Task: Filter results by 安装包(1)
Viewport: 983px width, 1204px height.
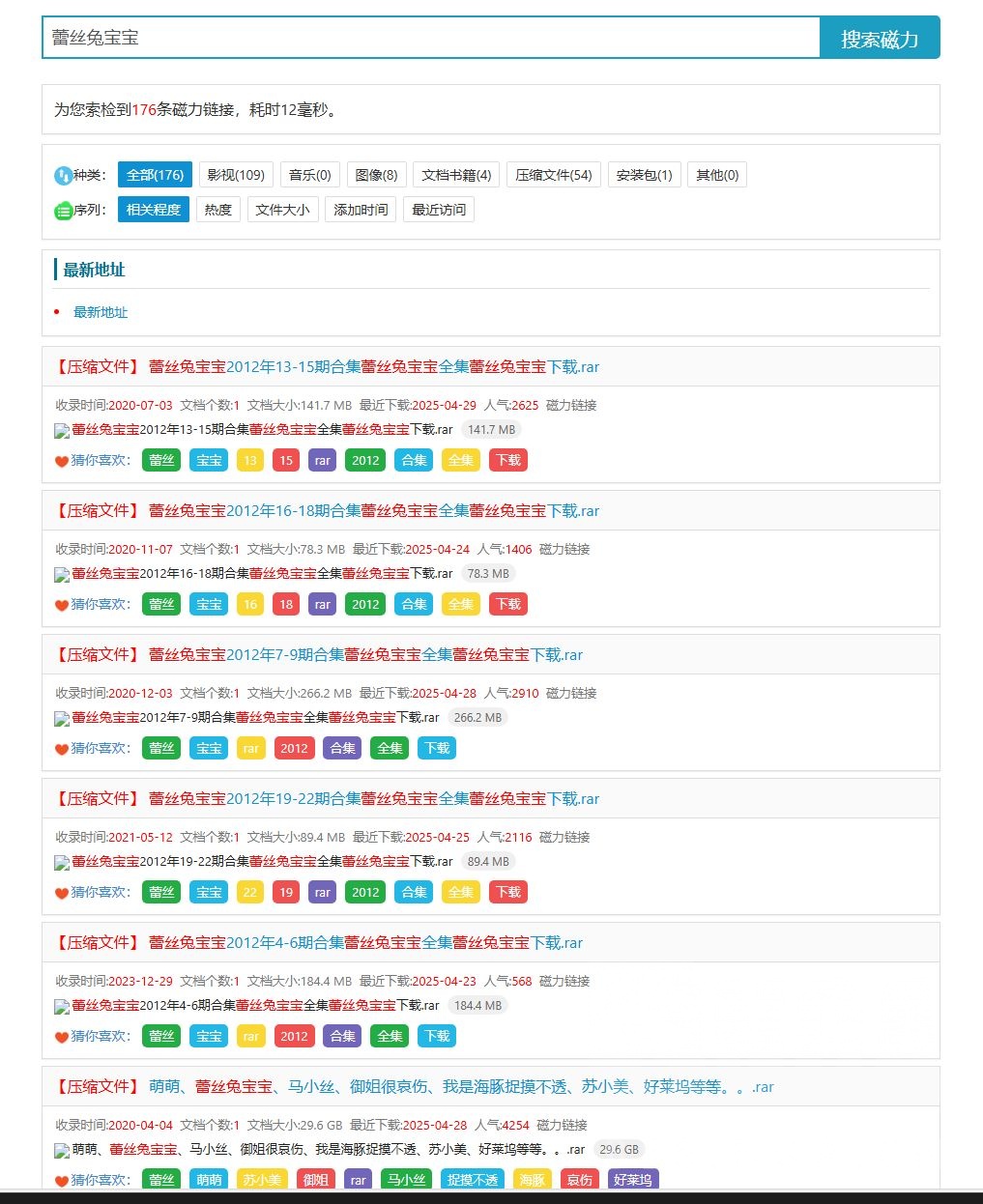Action: tap(645, 175)
